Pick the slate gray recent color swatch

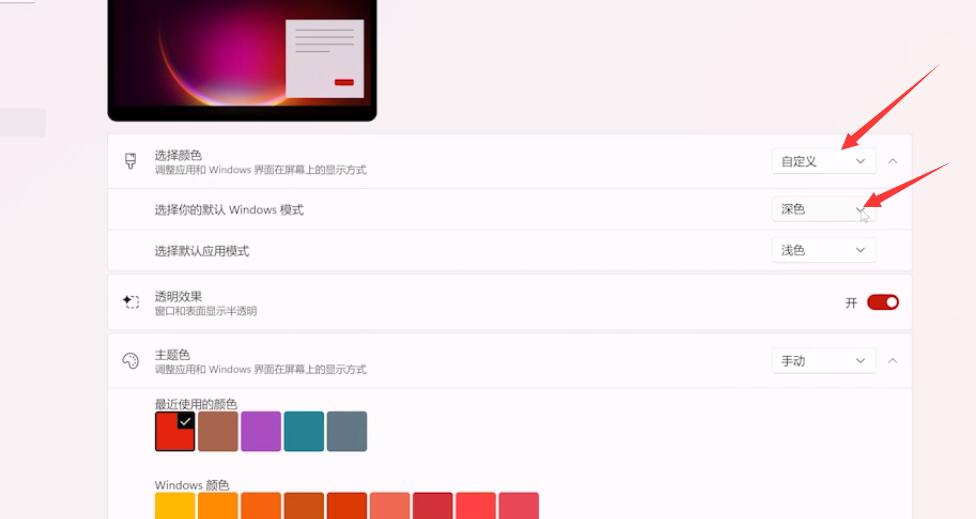tap(347, 431)
